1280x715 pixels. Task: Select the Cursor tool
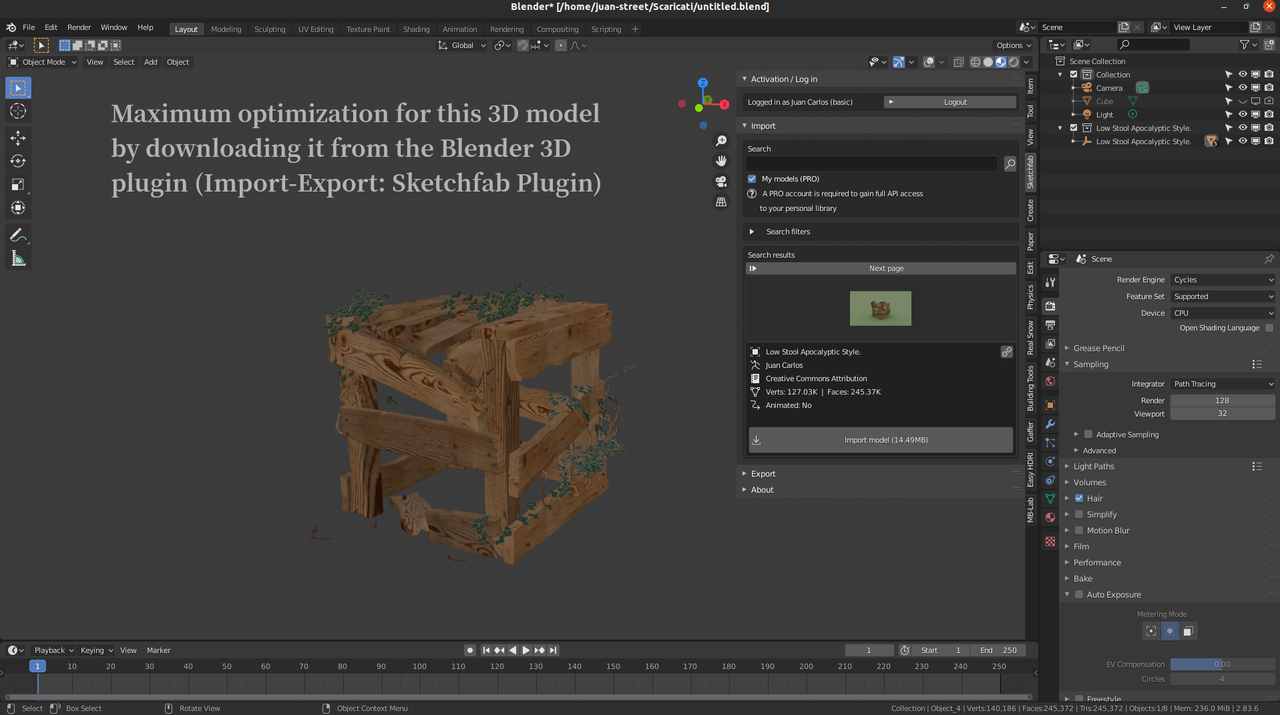point(18,111)
